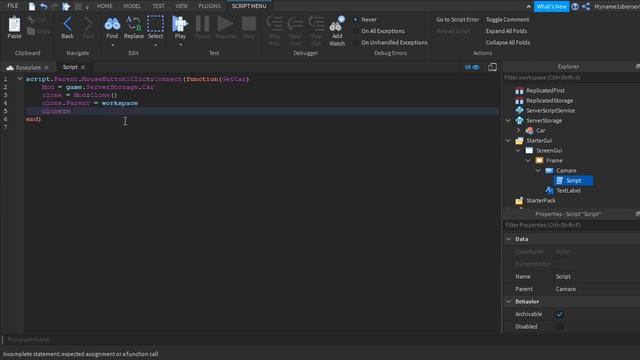Close the Script editor tab
The width and height of the screenshot is (640, 360).
click(83, 67)
